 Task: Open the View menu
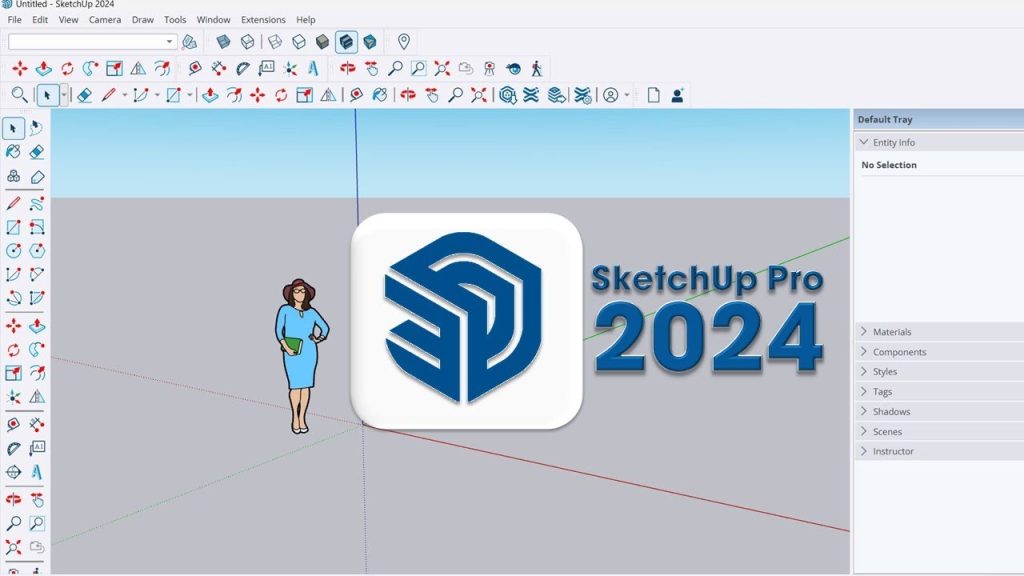[69, 20]
